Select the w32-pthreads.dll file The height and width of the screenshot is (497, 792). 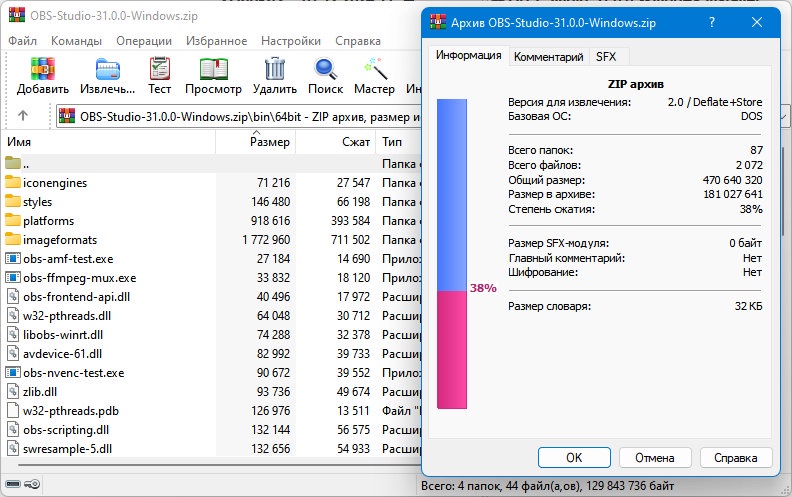coord(67,316)
